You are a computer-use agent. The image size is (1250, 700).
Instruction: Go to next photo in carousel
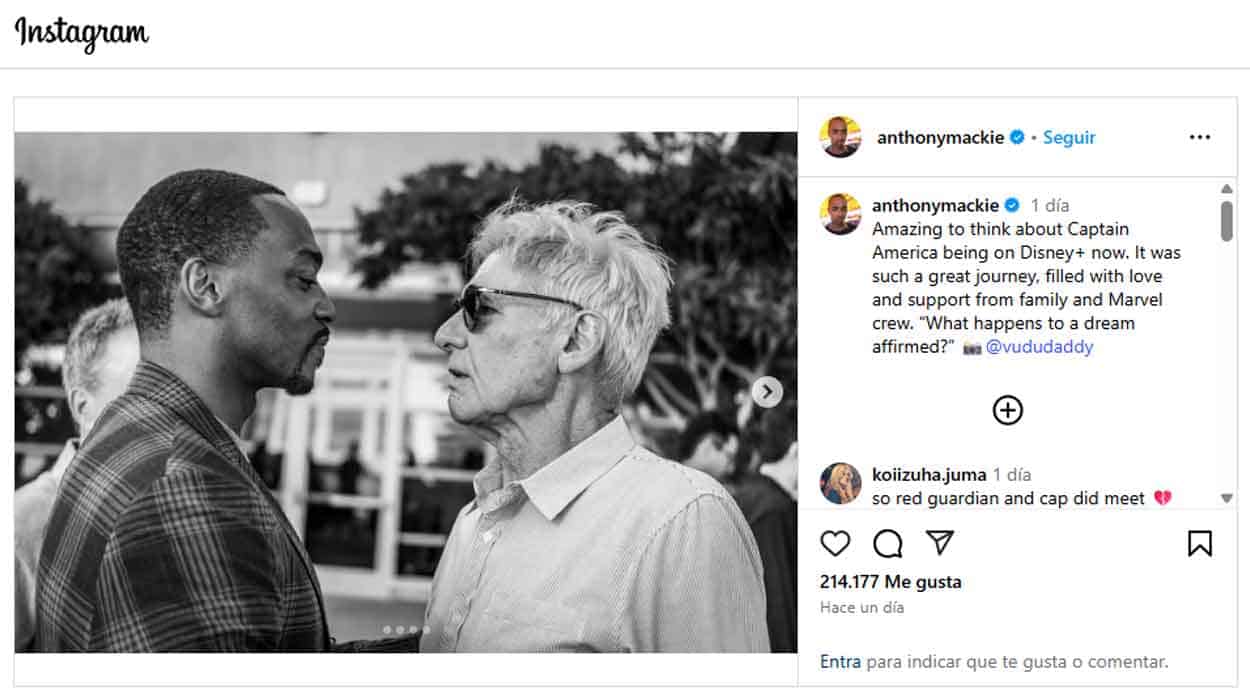tap(767, 392)
